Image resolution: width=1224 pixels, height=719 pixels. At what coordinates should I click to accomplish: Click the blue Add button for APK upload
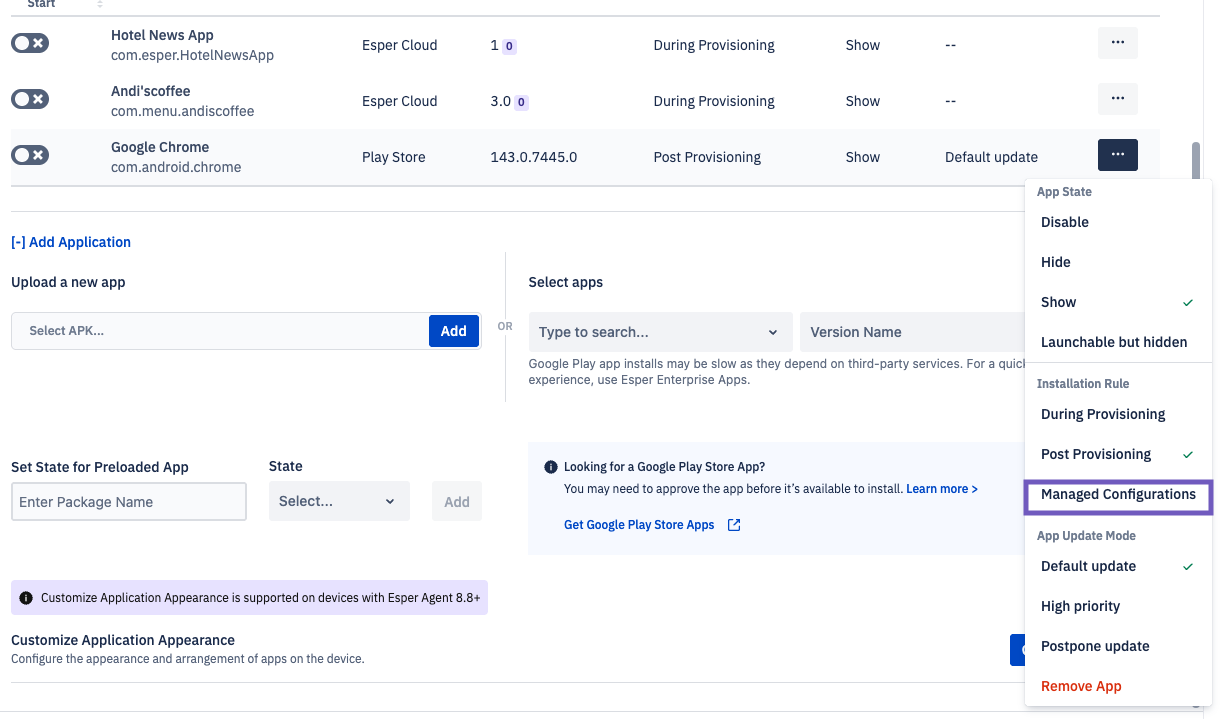pos(453,331)
